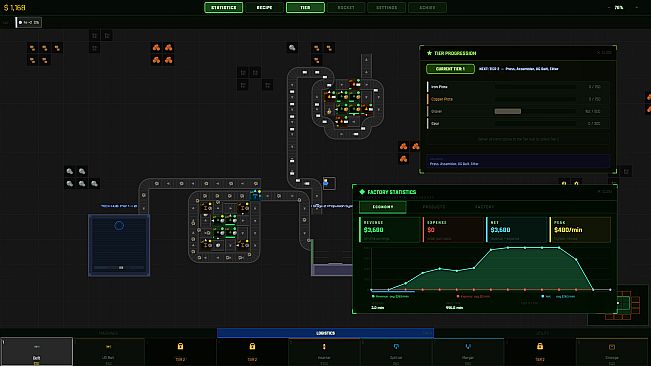
Task: Click the locked Tier 2 slot after Storage-adjacent Merger
Action: coord(540,352)
